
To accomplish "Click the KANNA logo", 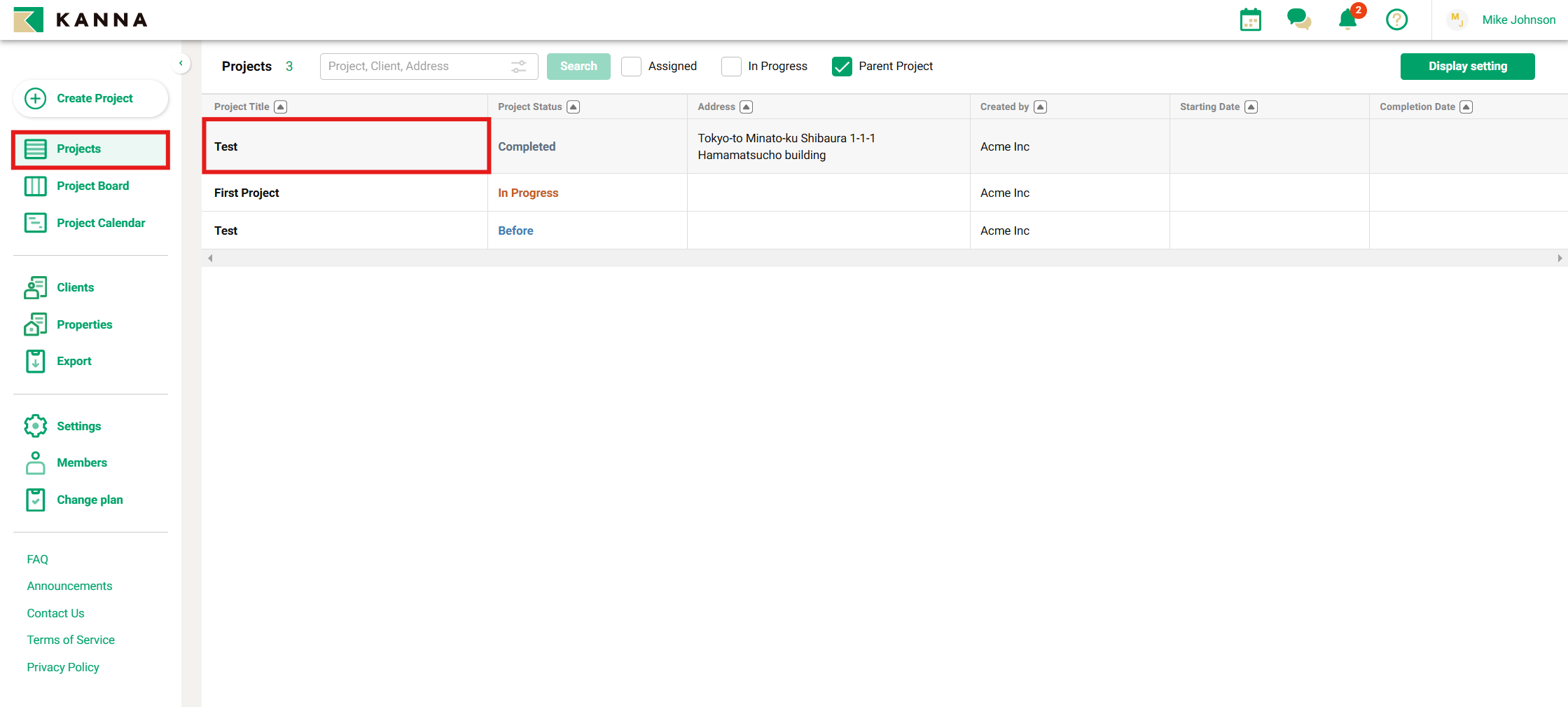I will pos(81,20).
